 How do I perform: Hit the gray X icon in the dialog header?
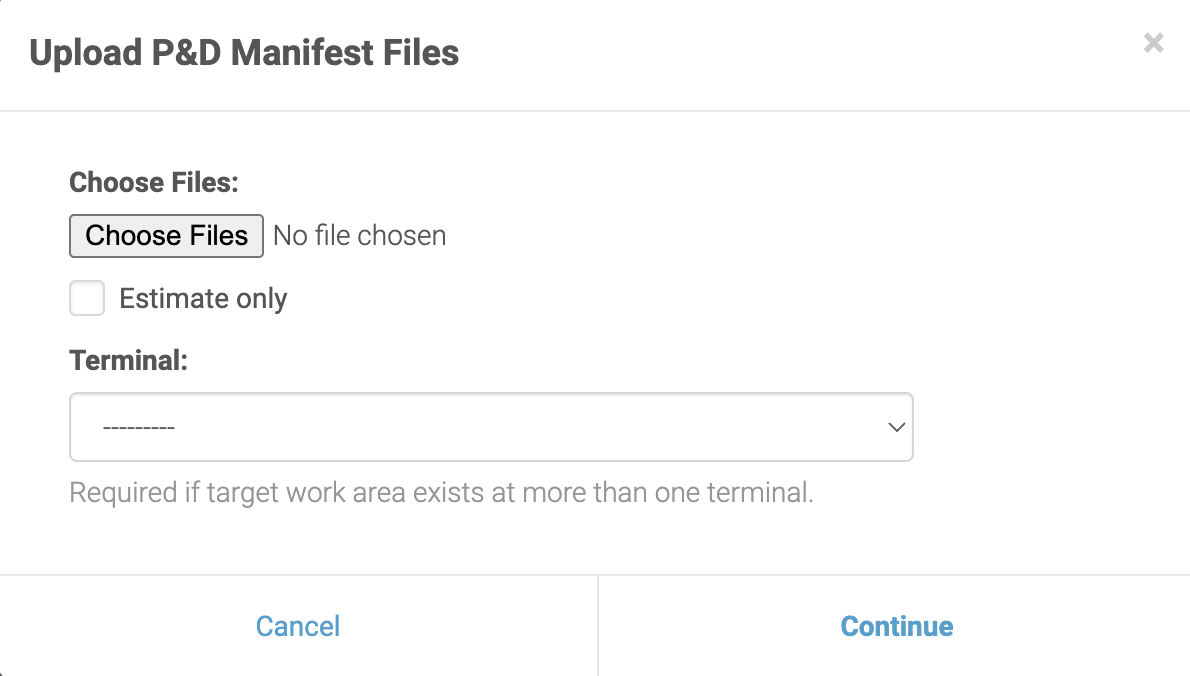click(1153, 43)
